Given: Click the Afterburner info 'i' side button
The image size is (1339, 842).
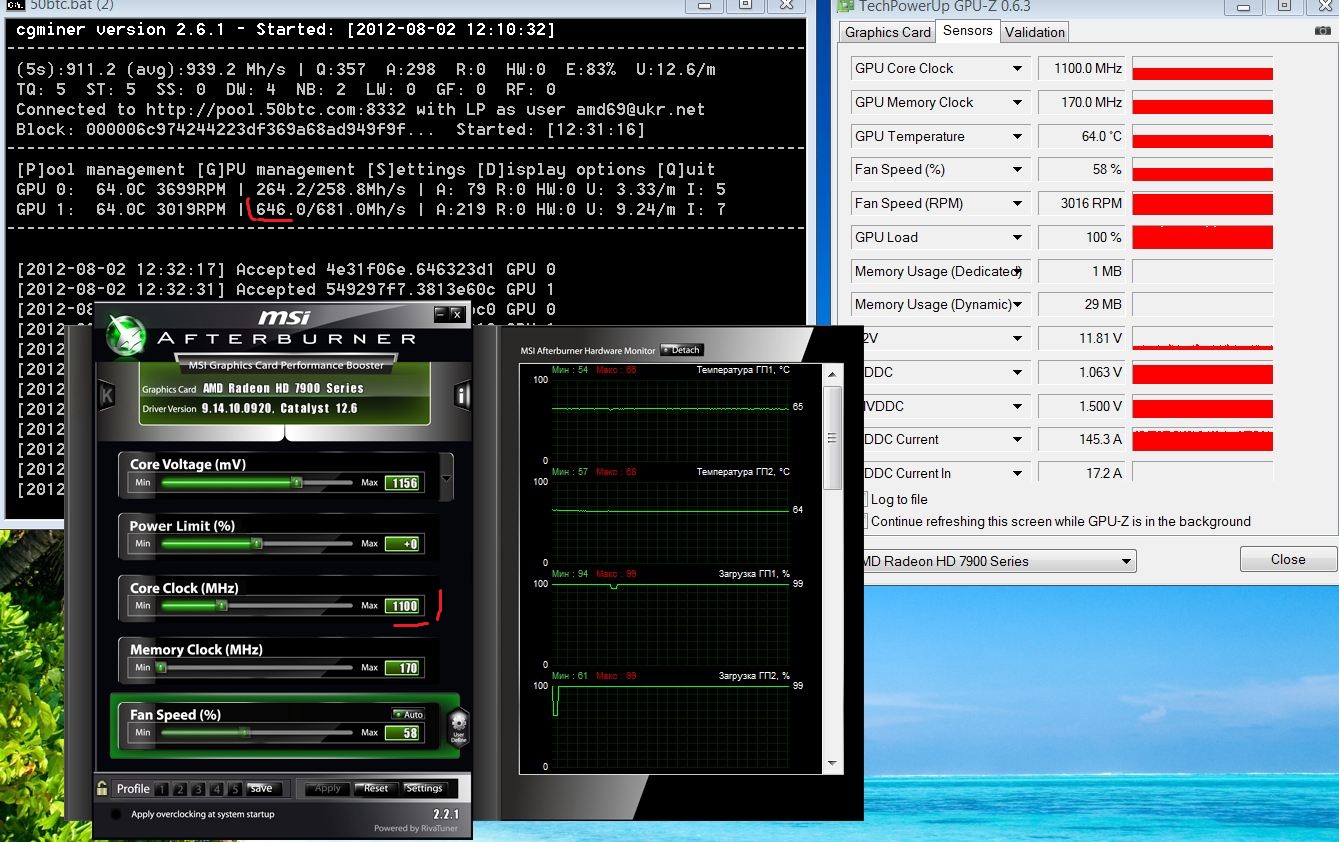Looking at the screenshot, I should click(462, 396).
